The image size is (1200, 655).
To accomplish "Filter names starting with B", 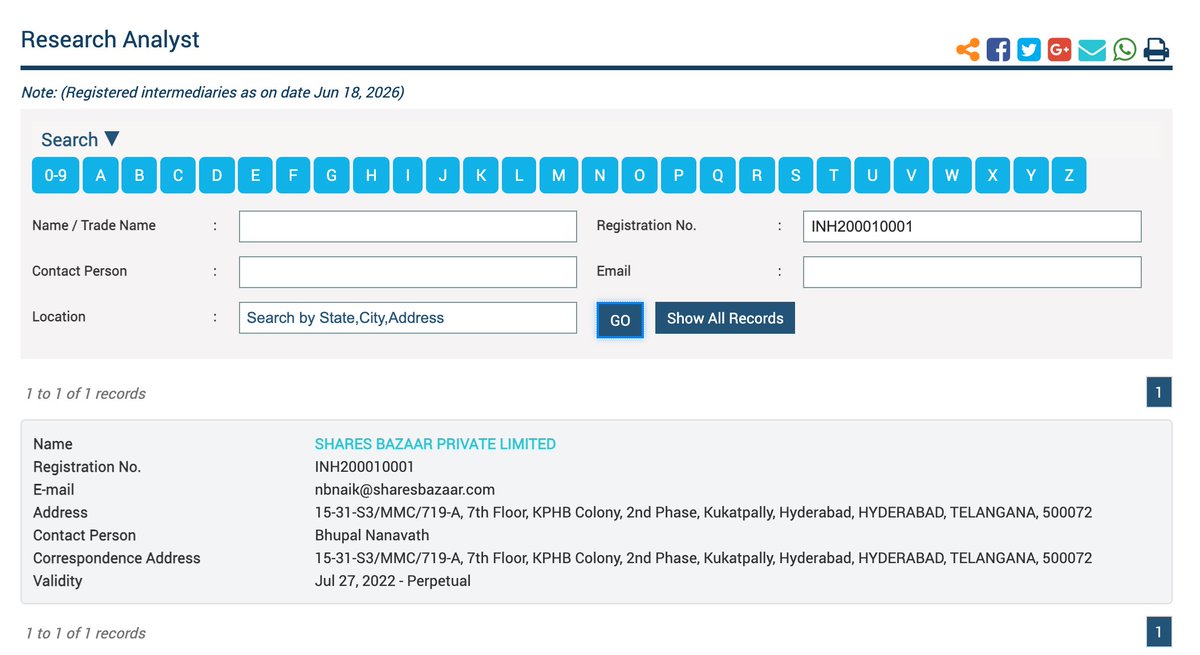I will point(139,175).
